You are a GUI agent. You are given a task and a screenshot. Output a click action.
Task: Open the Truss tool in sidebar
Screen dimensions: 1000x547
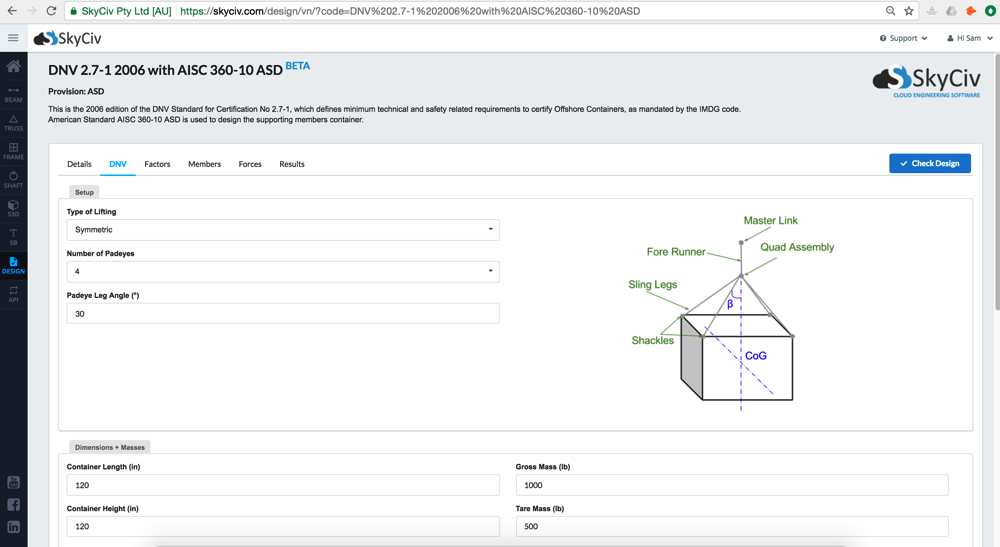tap(13, 122)
